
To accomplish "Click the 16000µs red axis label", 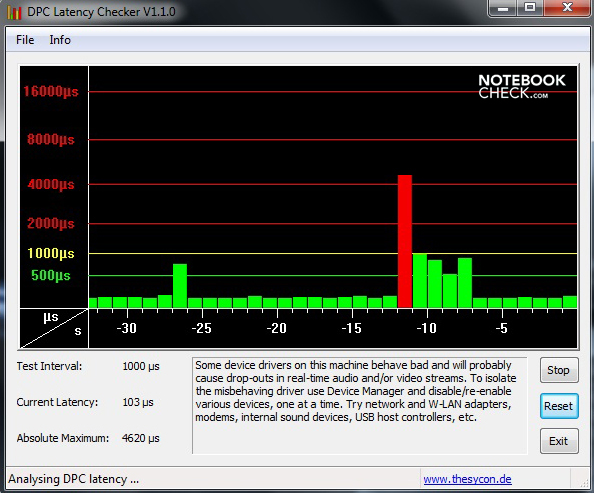I will [x=51, y=91].
